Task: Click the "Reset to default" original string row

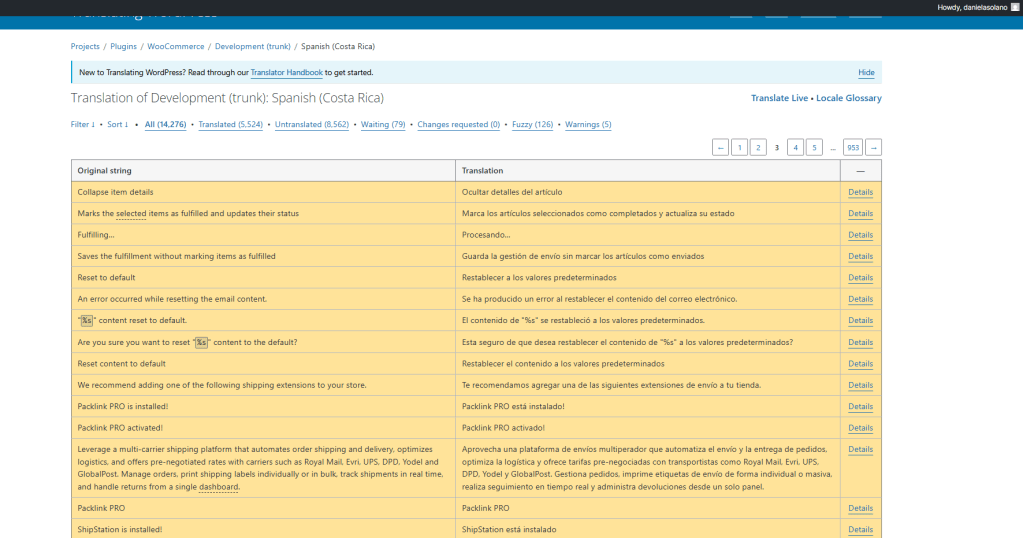Action: pyautogui.click(x=106, y=278)
